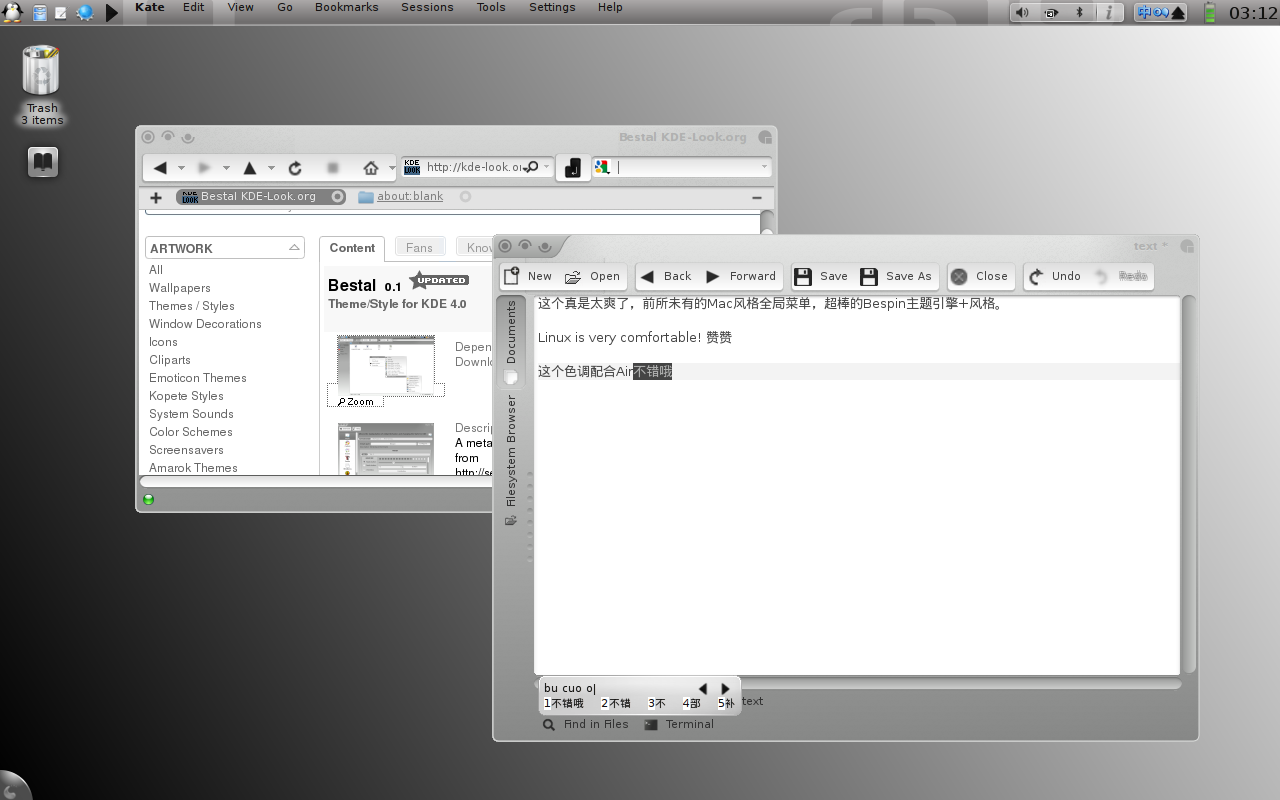Open the Settings menu
Image resolution: width=1280 pixels, height=800 pixels.
coord(552,7)
